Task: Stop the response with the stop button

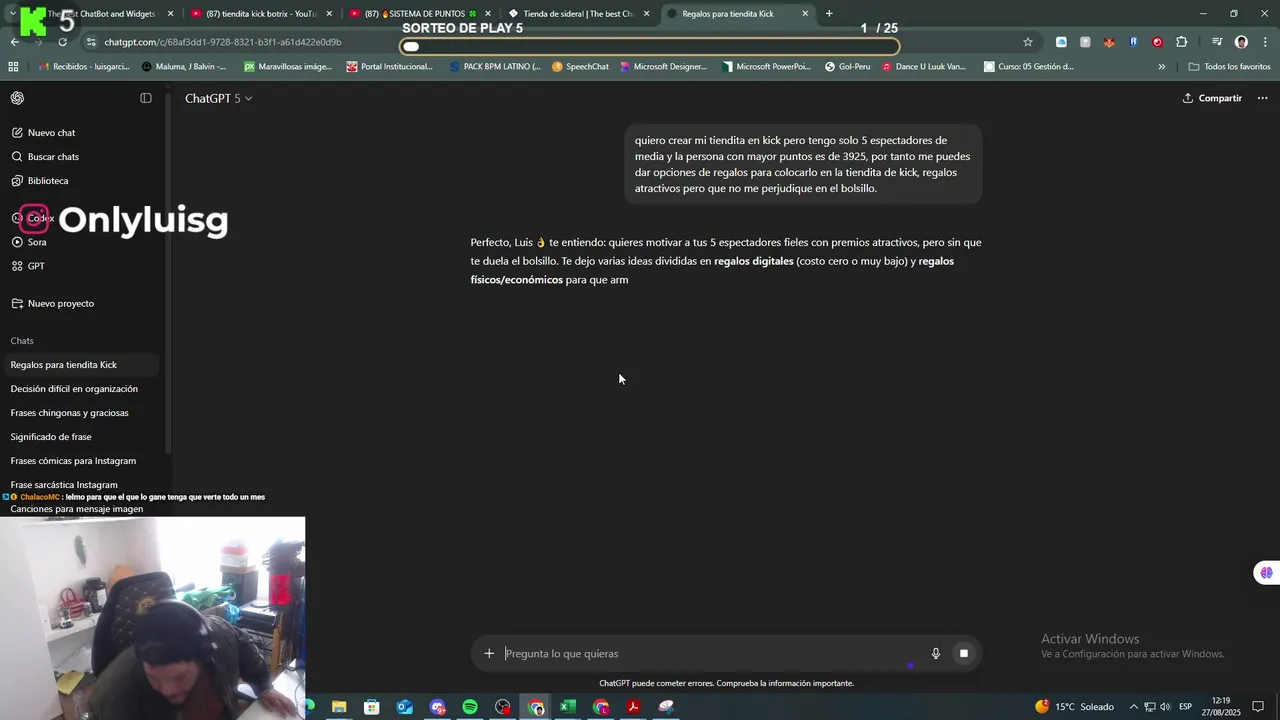Action: 964,653
